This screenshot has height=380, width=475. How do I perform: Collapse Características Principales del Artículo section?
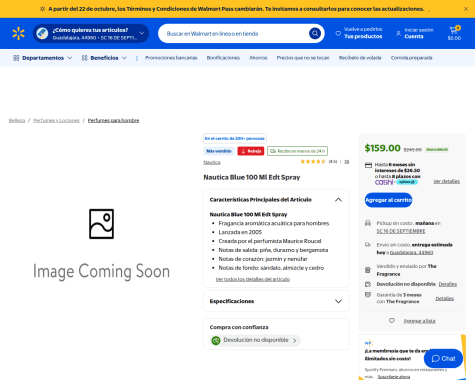pyautogui.click(x=338, y=200)
